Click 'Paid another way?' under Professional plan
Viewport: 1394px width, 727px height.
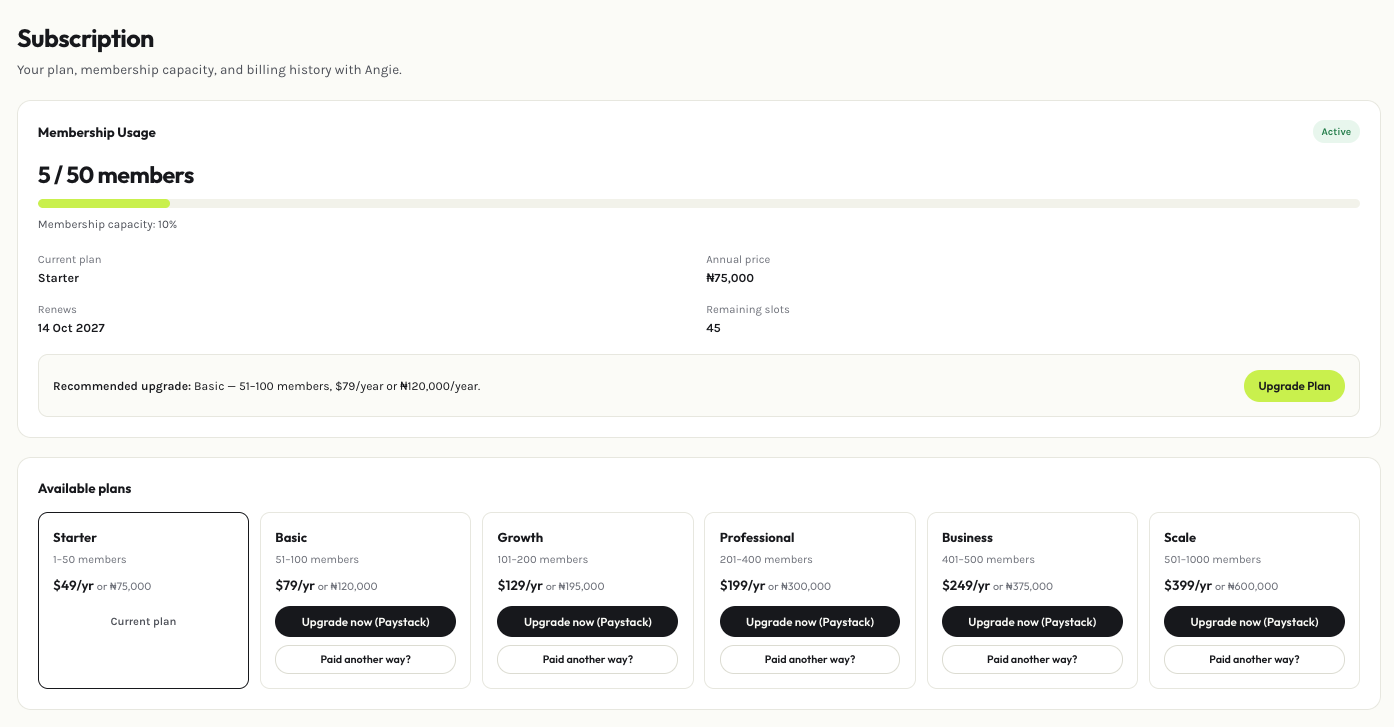pyautogui.click(x=810, y=660)
